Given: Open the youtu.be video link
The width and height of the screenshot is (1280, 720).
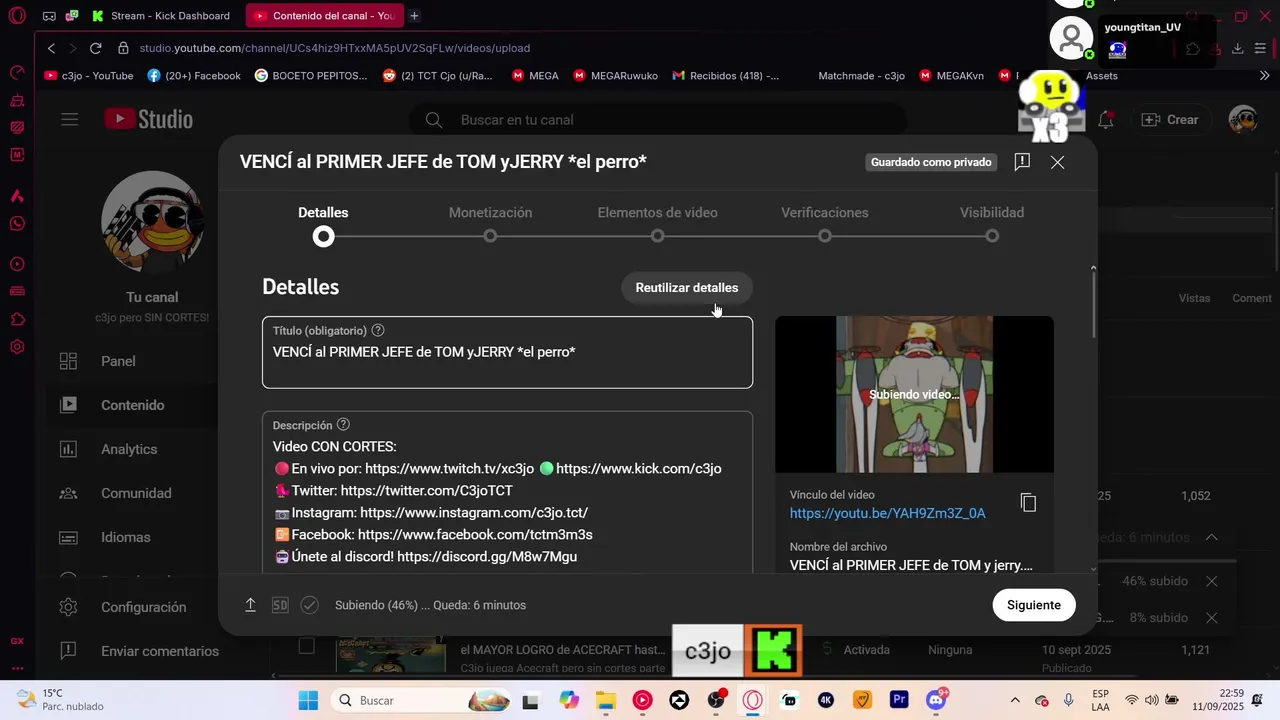Looking at the screenshot, I should click(887, 513).
